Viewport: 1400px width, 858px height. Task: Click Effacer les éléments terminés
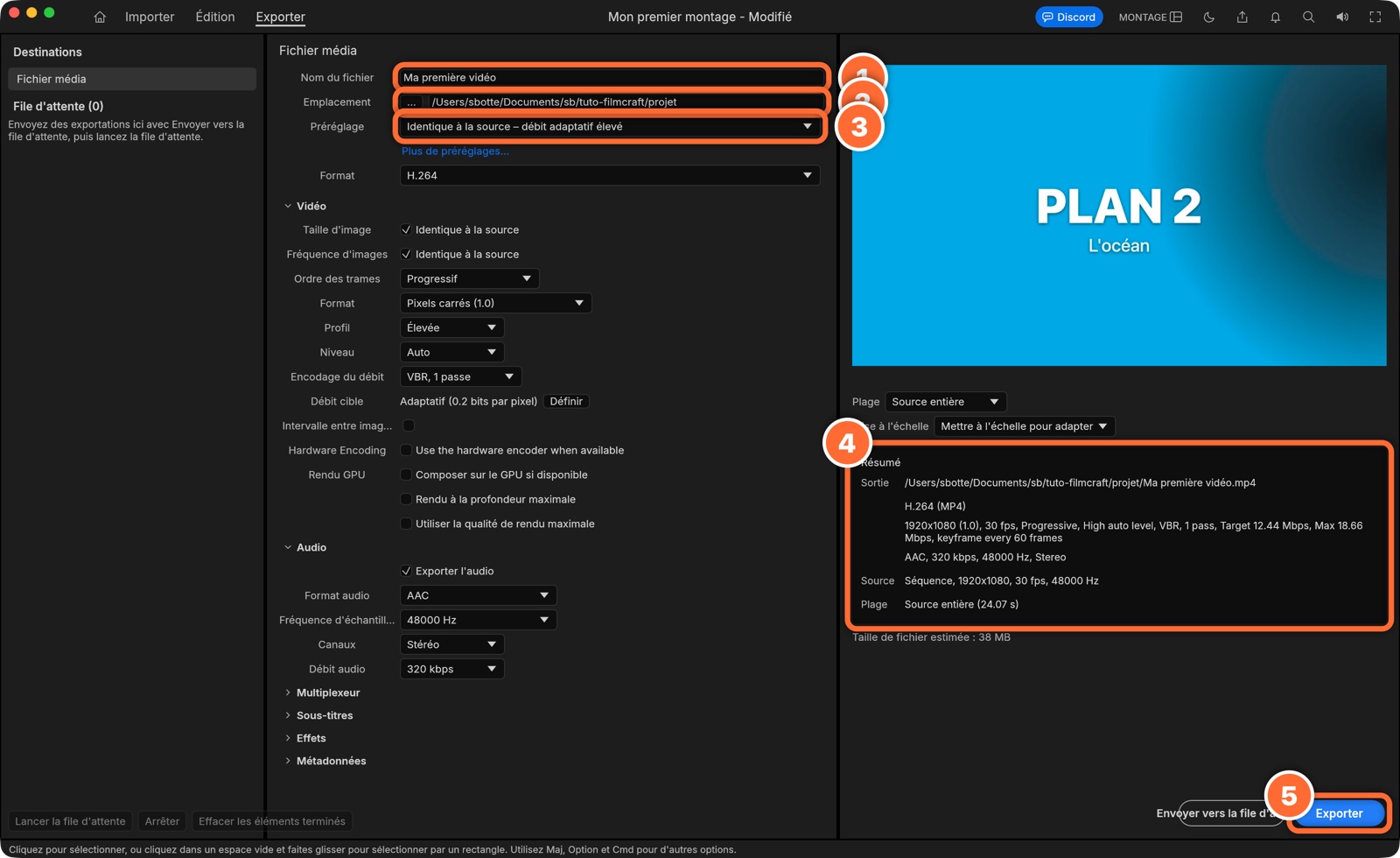271,821
